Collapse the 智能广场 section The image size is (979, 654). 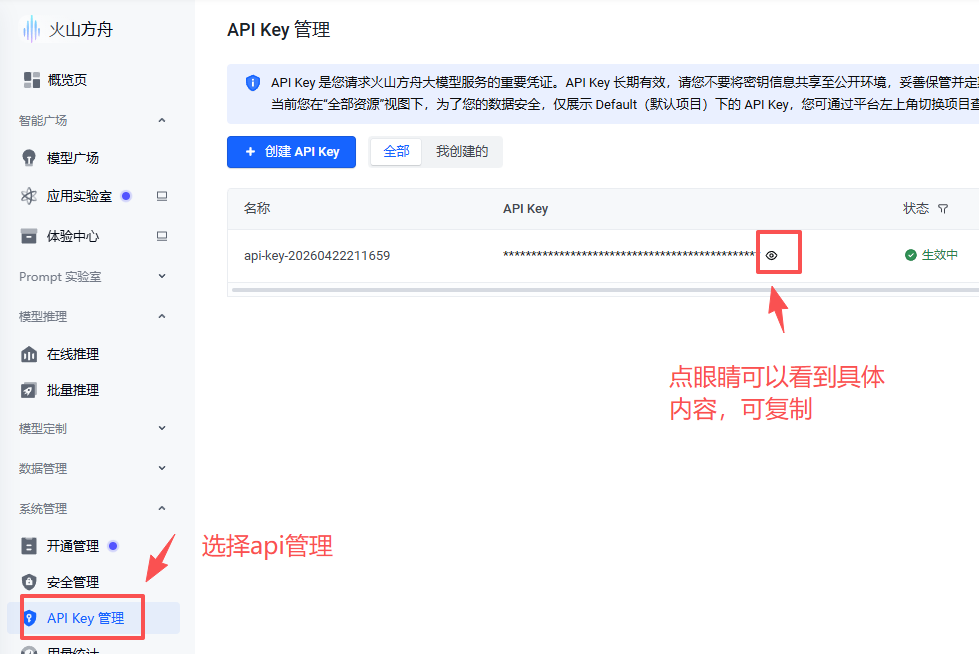tap(162, 121)
